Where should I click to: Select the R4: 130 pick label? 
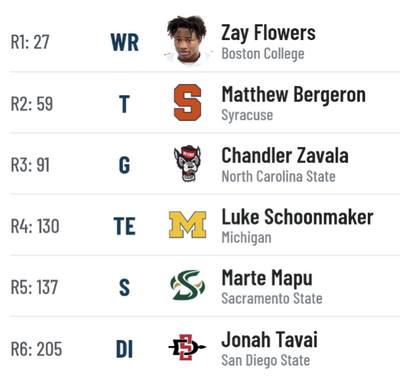35,226
